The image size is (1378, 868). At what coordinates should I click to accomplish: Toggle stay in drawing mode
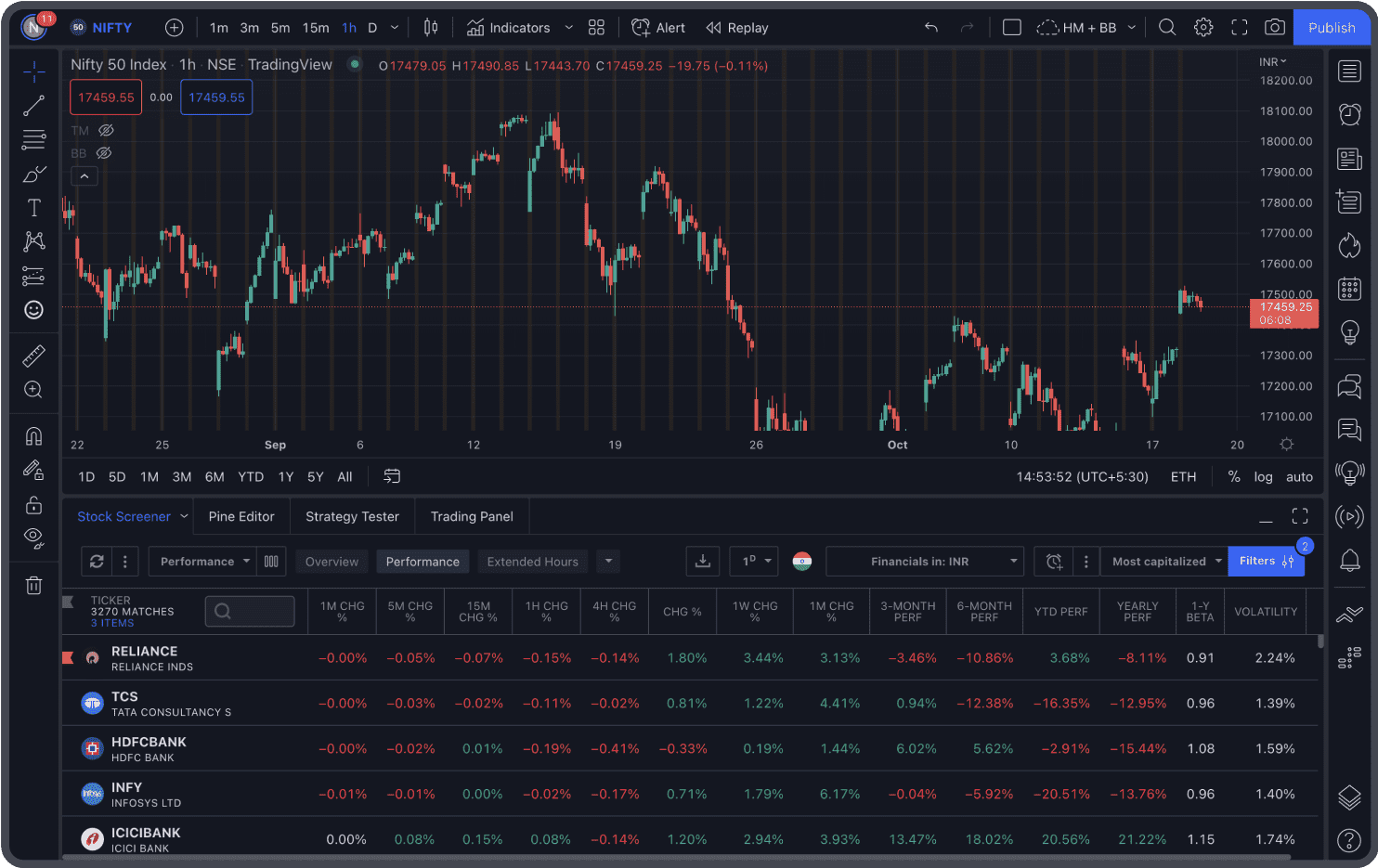33,471
